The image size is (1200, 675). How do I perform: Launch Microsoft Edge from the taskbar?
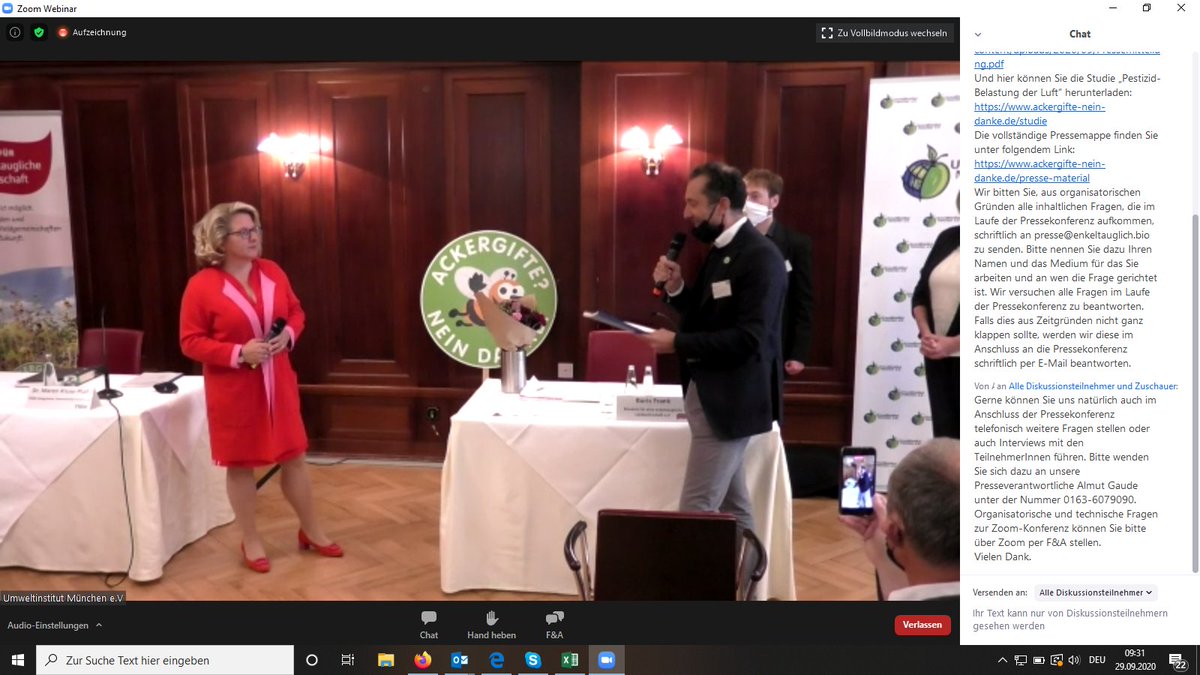496,660
